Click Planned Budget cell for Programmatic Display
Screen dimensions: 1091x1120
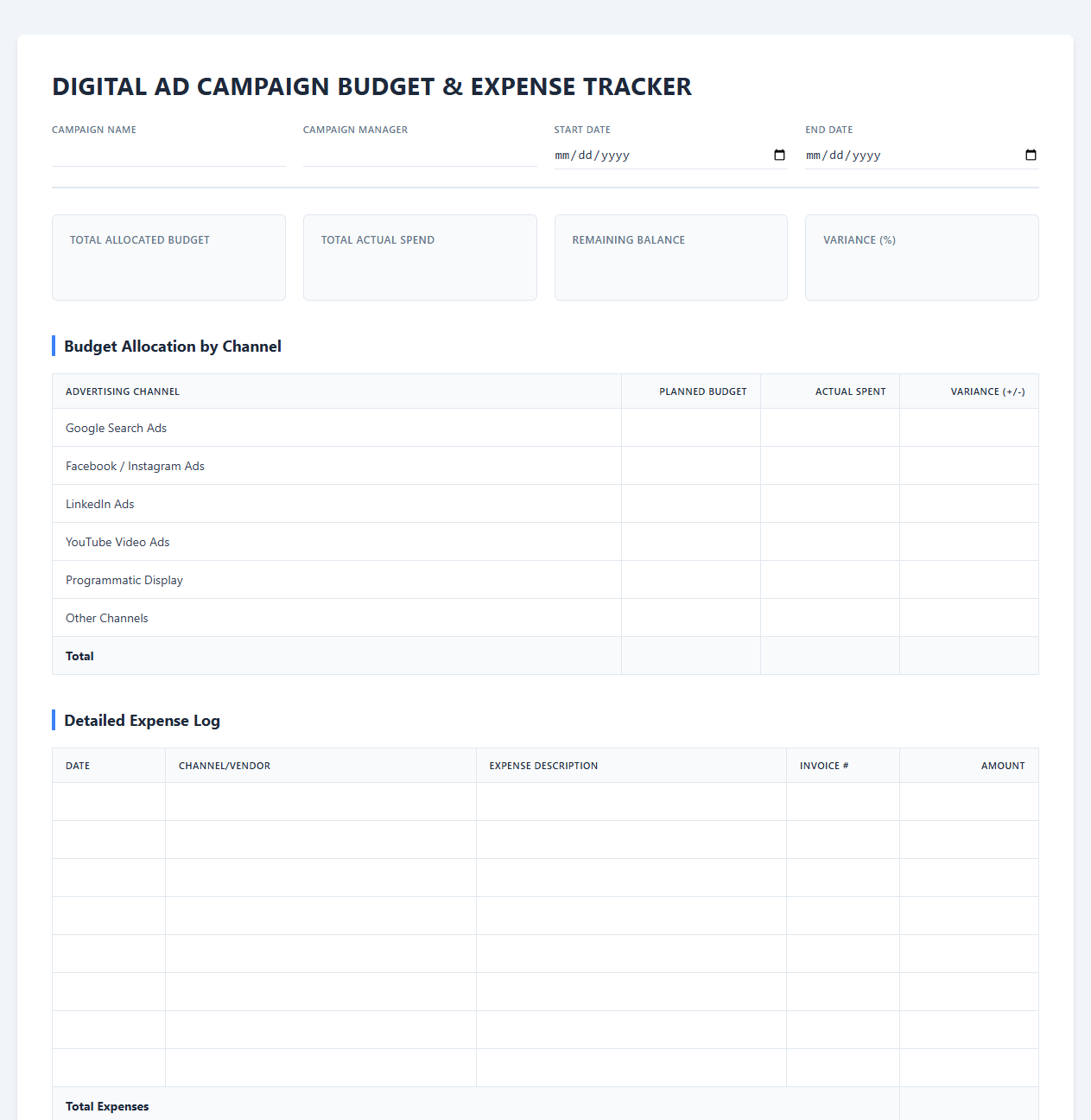click(691, 580)
